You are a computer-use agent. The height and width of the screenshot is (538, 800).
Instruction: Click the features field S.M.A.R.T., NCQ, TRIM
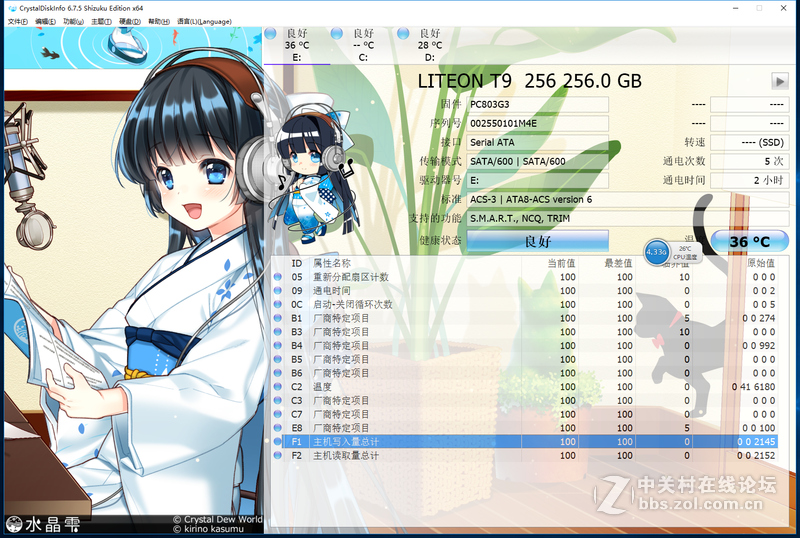[628, 218]
